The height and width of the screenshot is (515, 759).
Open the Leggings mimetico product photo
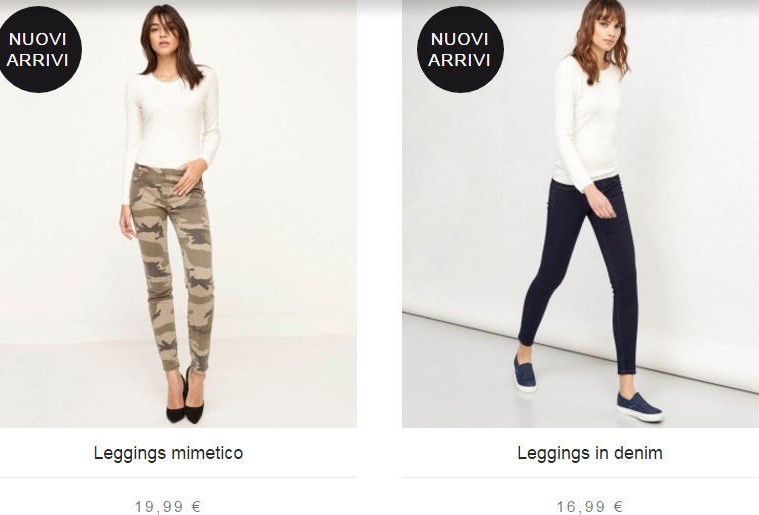pyautogui.click(x=178, y=214)
